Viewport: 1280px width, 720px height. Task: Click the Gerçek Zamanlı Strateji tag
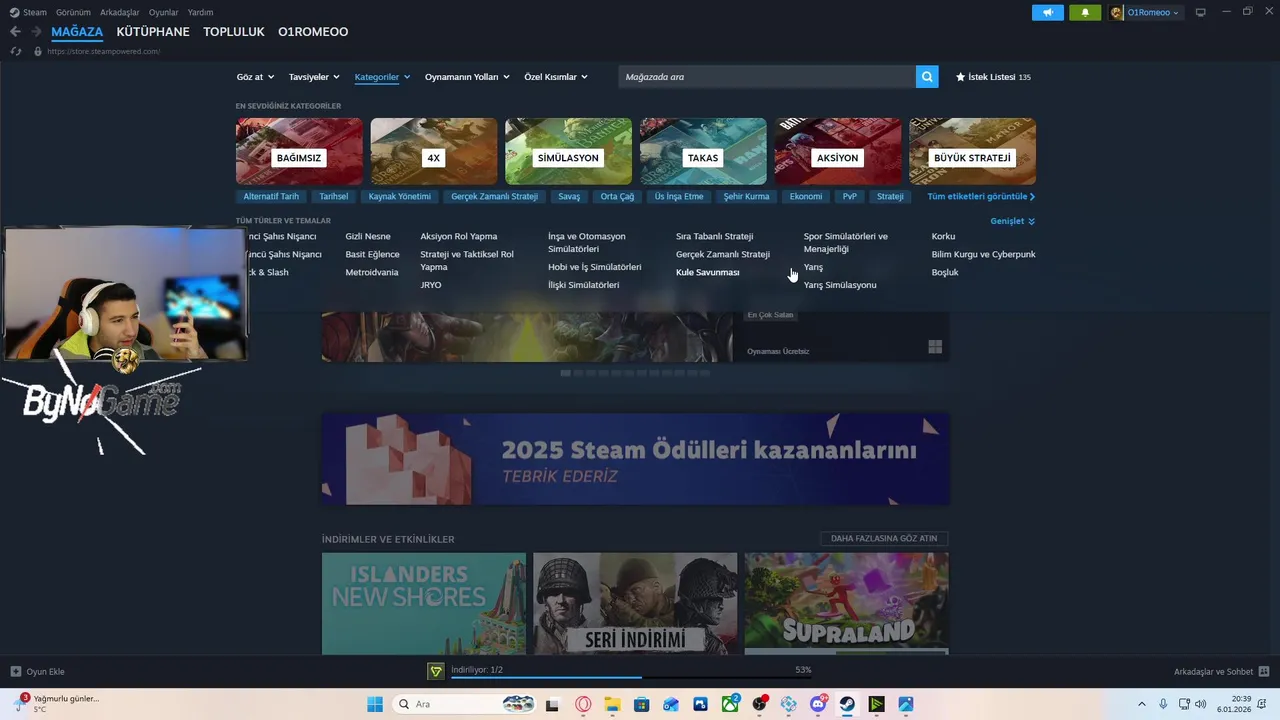click(494, 196)
